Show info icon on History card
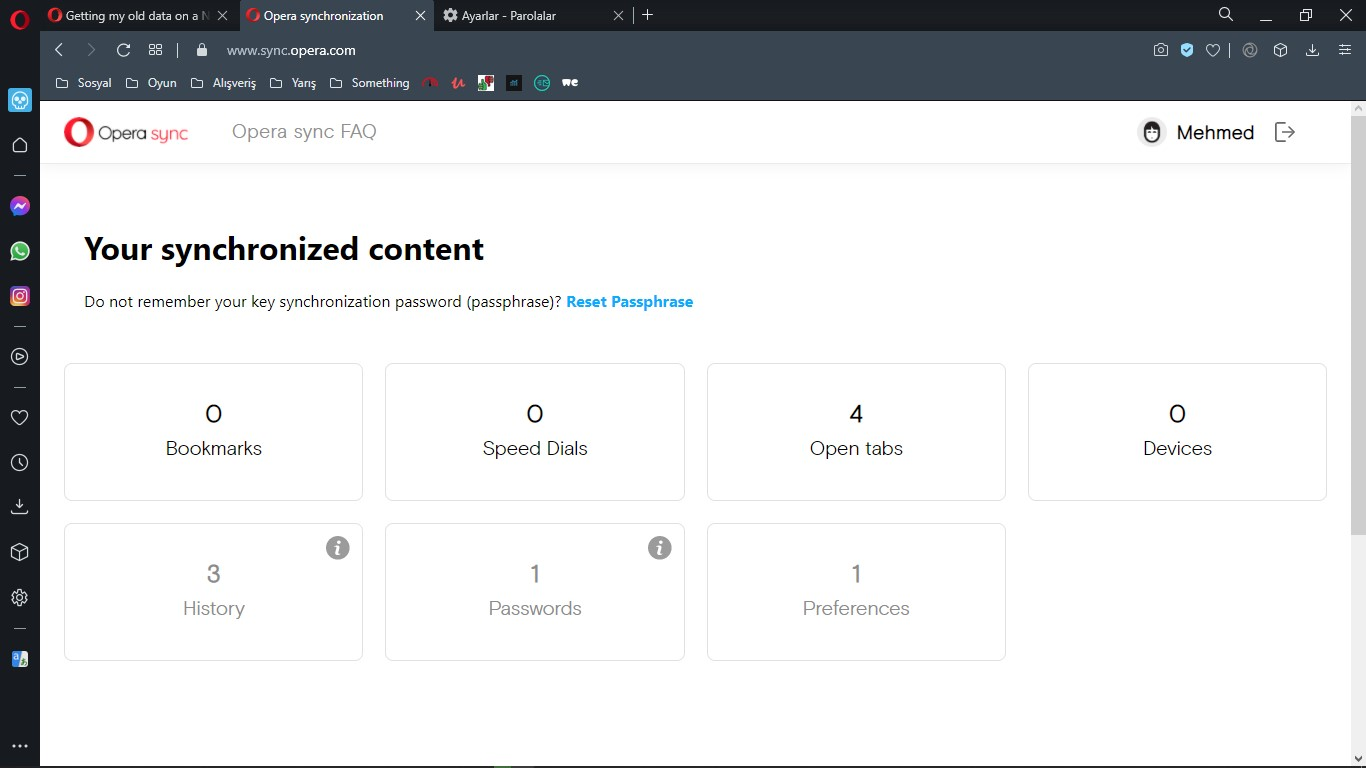 click(x=338, y=548)
